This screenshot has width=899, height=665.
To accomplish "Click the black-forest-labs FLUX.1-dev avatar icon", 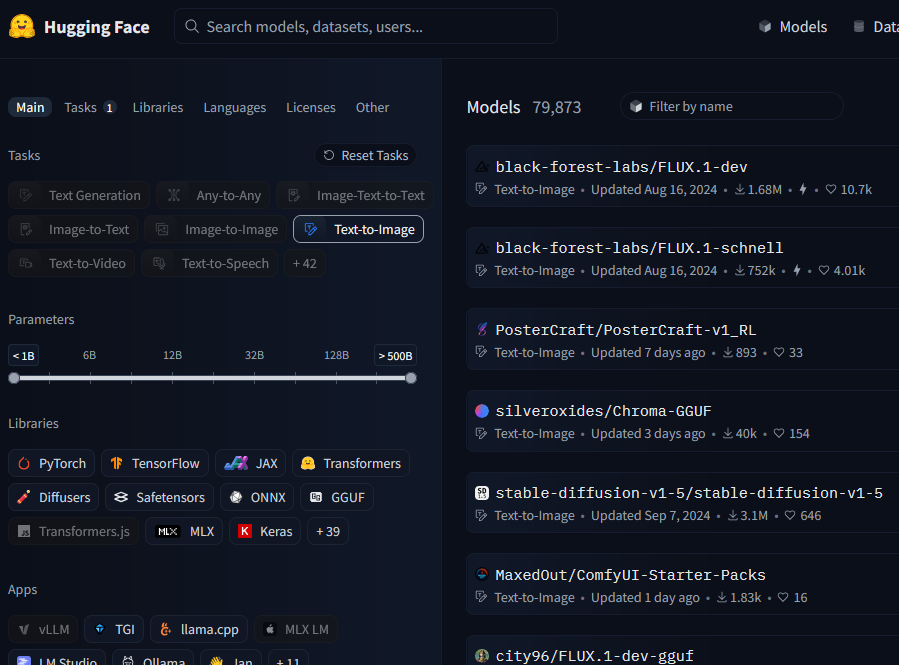I will [x=482, y=167].
